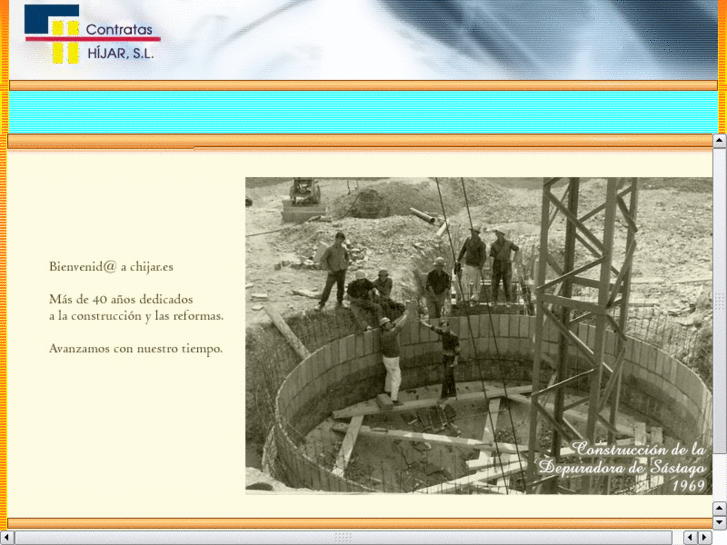727x545 pixels.
Task: Click the horizontal scroll-right arrow
Action: (705, 538)
